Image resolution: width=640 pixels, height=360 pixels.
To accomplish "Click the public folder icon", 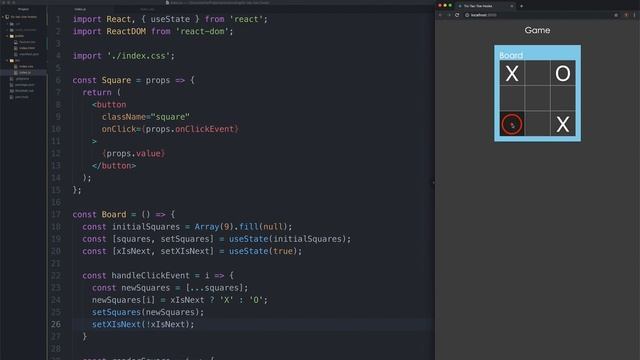I will [x=12, y=36].
